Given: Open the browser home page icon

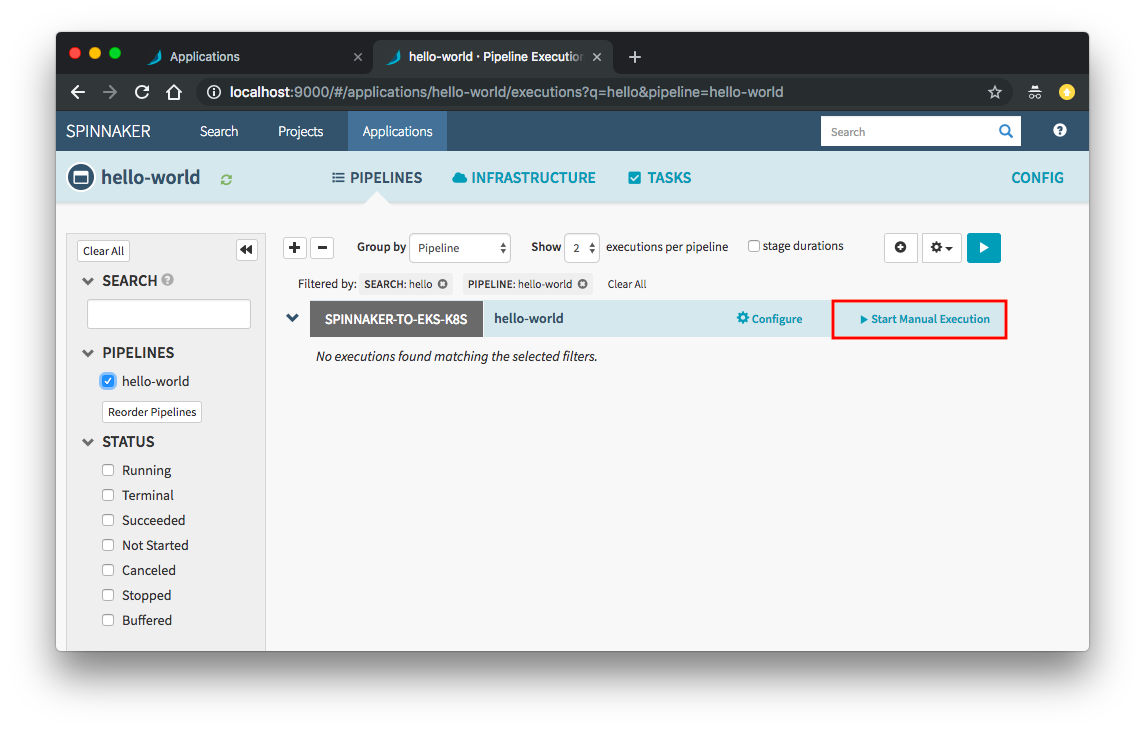Looking at the screenshot, I should coord(174,92).
